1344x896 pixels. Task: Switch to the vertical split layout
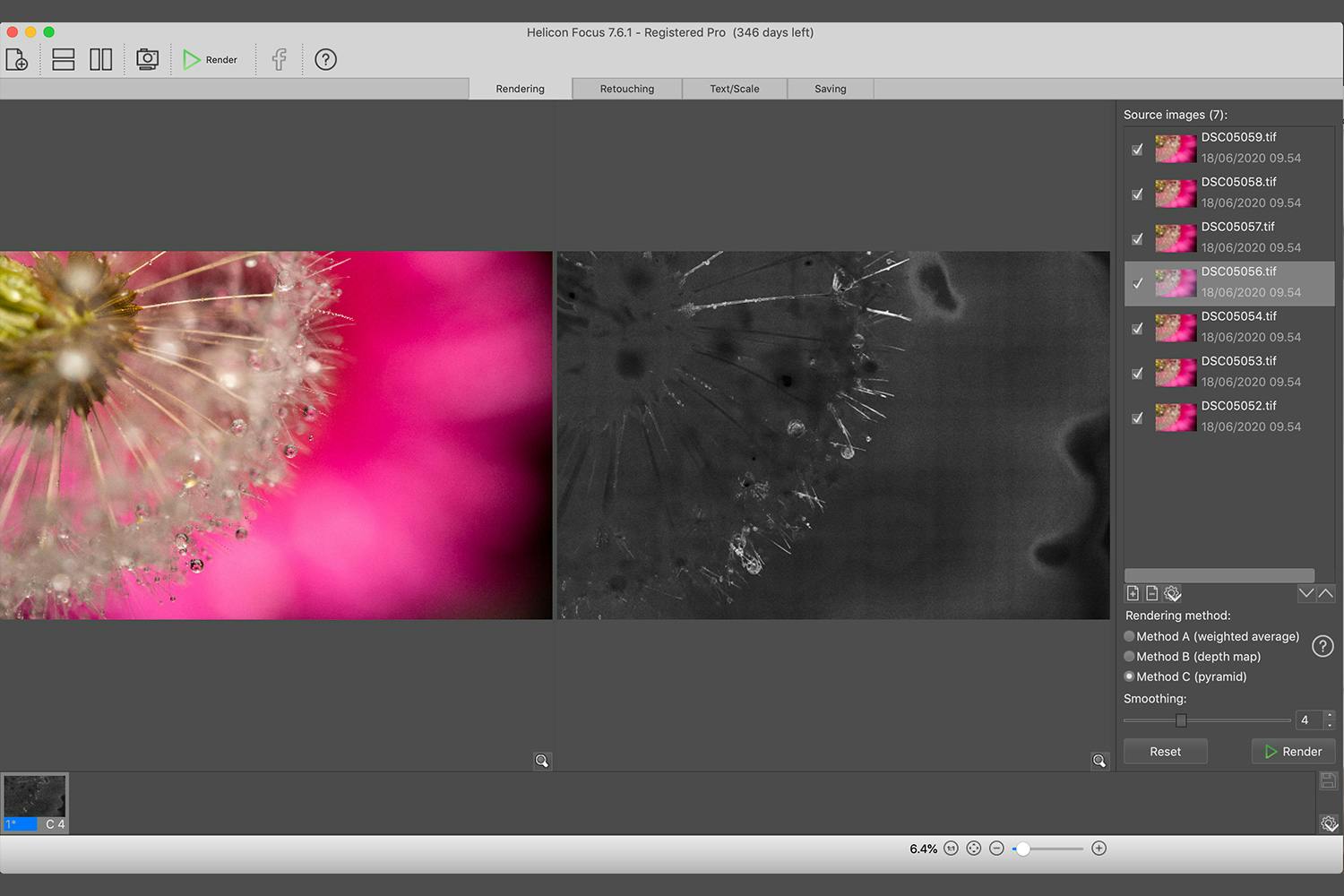point(101,60)
